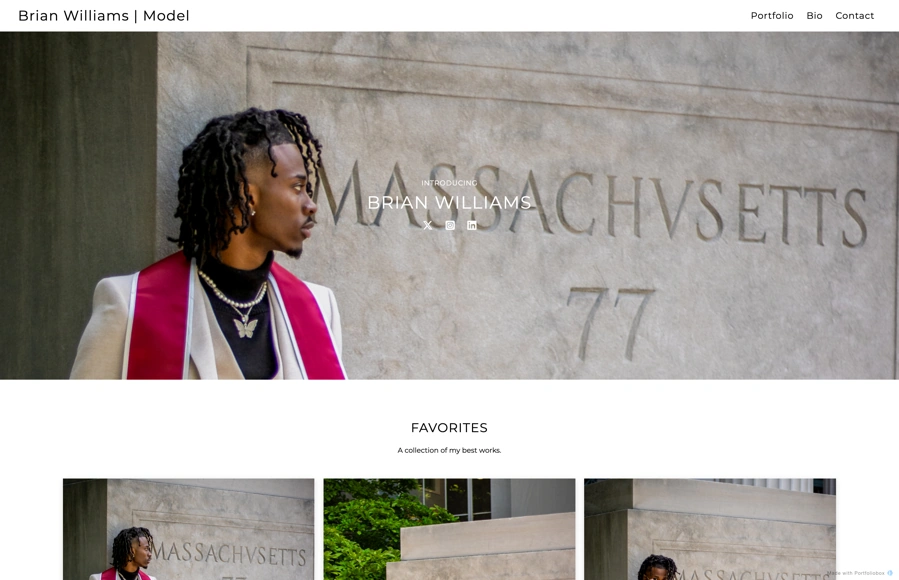
Task: Click the INTRODUCING caption text
Action: pyautogui.click(x=450, y=183)
